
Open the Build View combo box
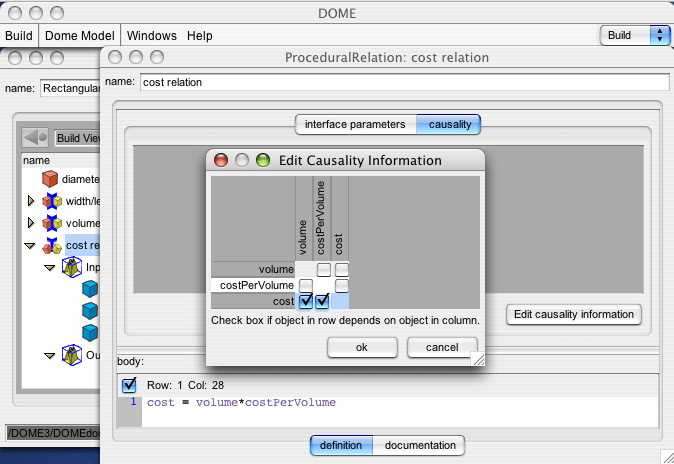coord(78,138)
